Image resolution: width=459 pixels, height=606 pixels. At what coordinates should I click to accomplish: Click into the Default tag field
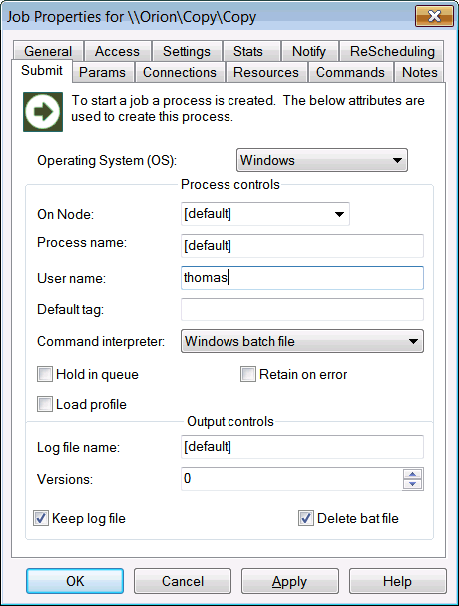click(x=302, y=309)
